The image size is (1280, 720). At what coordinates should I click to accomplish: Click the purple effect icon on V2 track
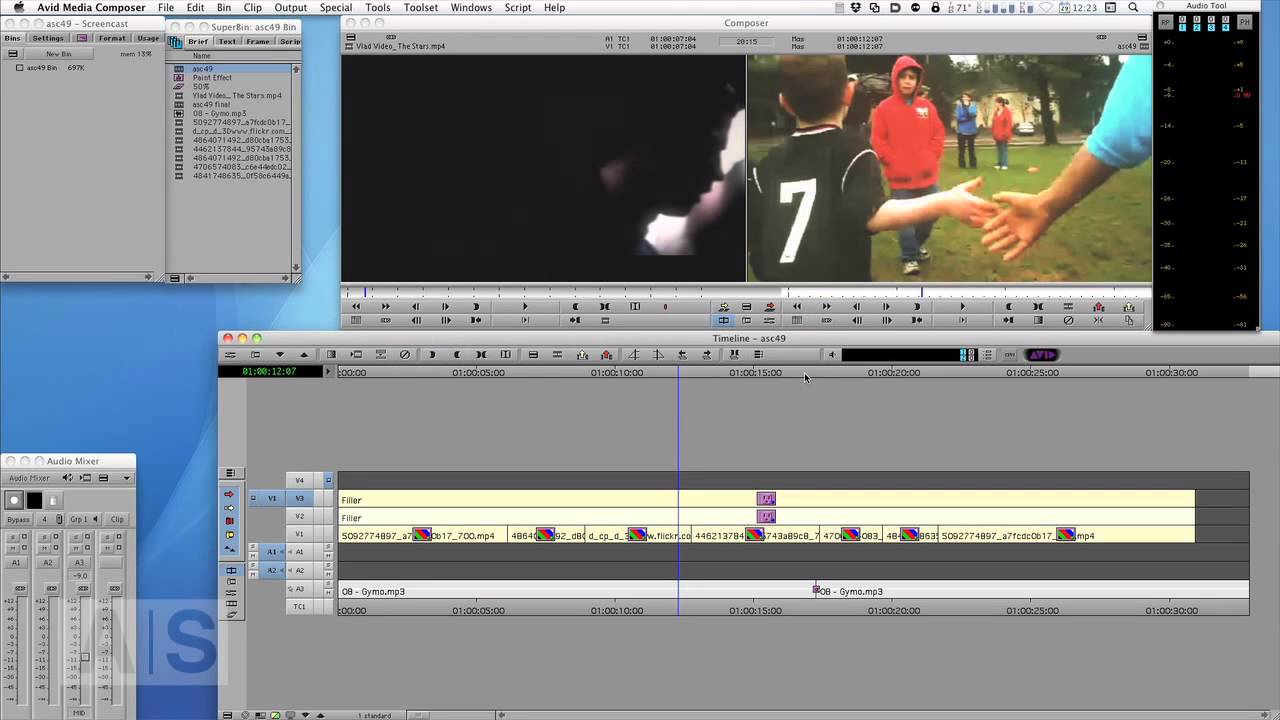[x=766, y=517]
